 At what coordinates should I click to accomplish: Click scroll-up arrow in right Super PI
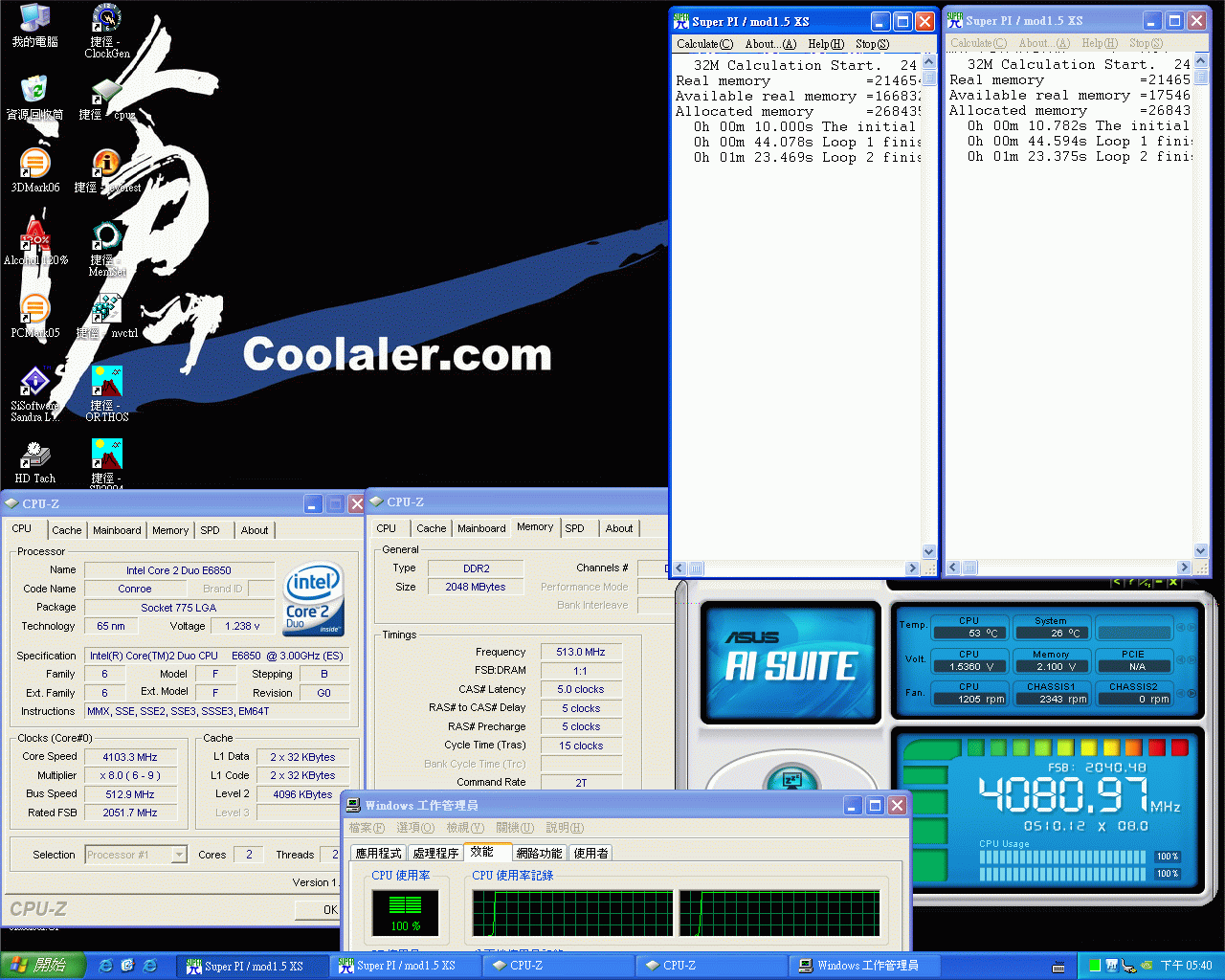pos(1202,59)
